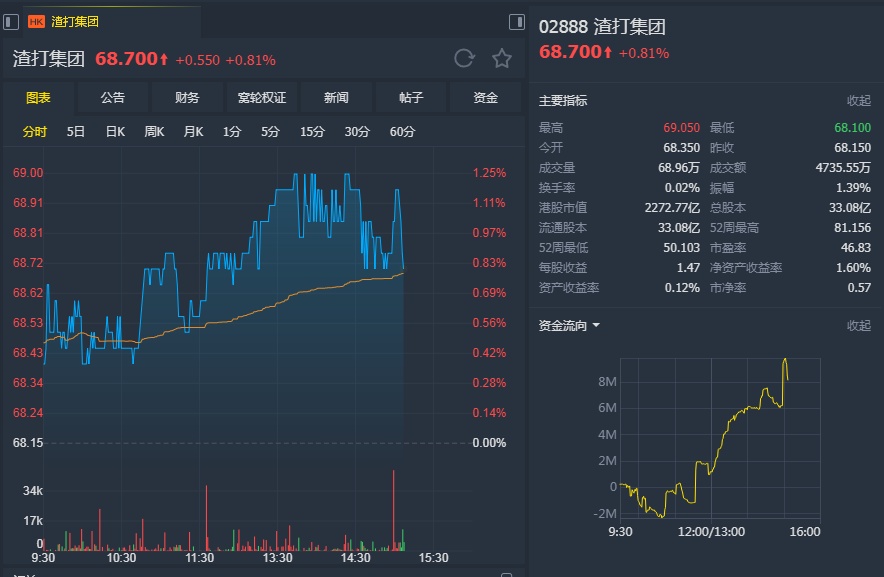Switch to the 资金 tab

485,98
